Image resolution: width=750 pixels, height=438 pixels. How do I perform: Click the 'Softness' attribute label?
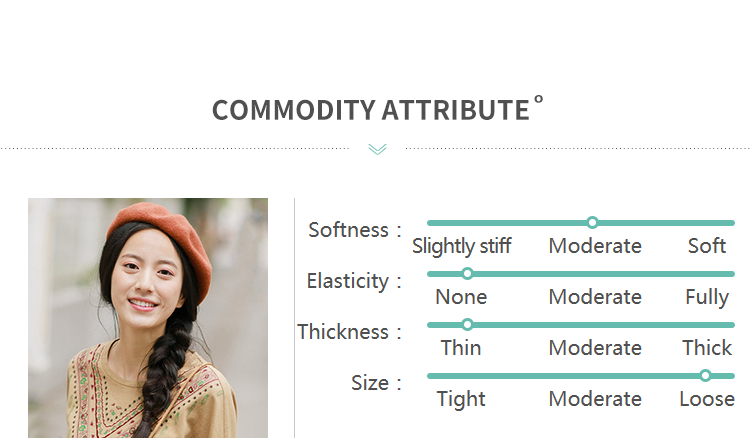(x=348, y=230)
